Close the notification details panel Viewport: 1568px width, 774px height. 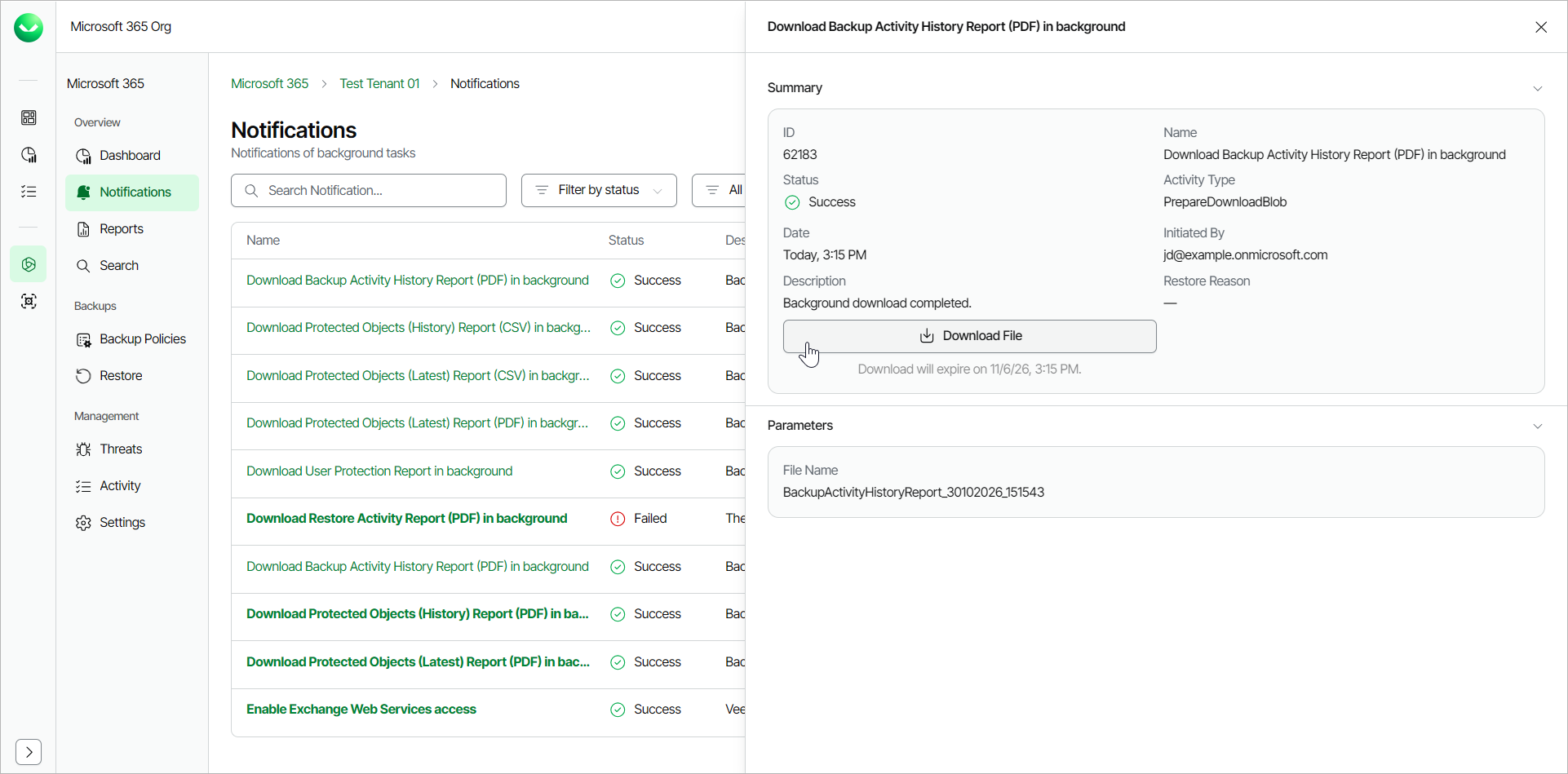click(1541, 27)
